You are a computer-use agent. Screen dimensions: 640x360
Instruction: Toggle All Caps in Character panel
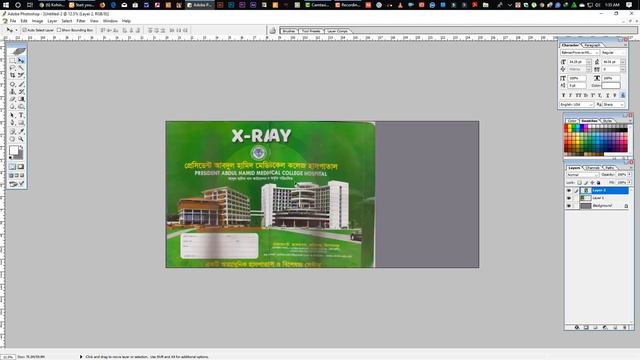(x=578, y=95)
